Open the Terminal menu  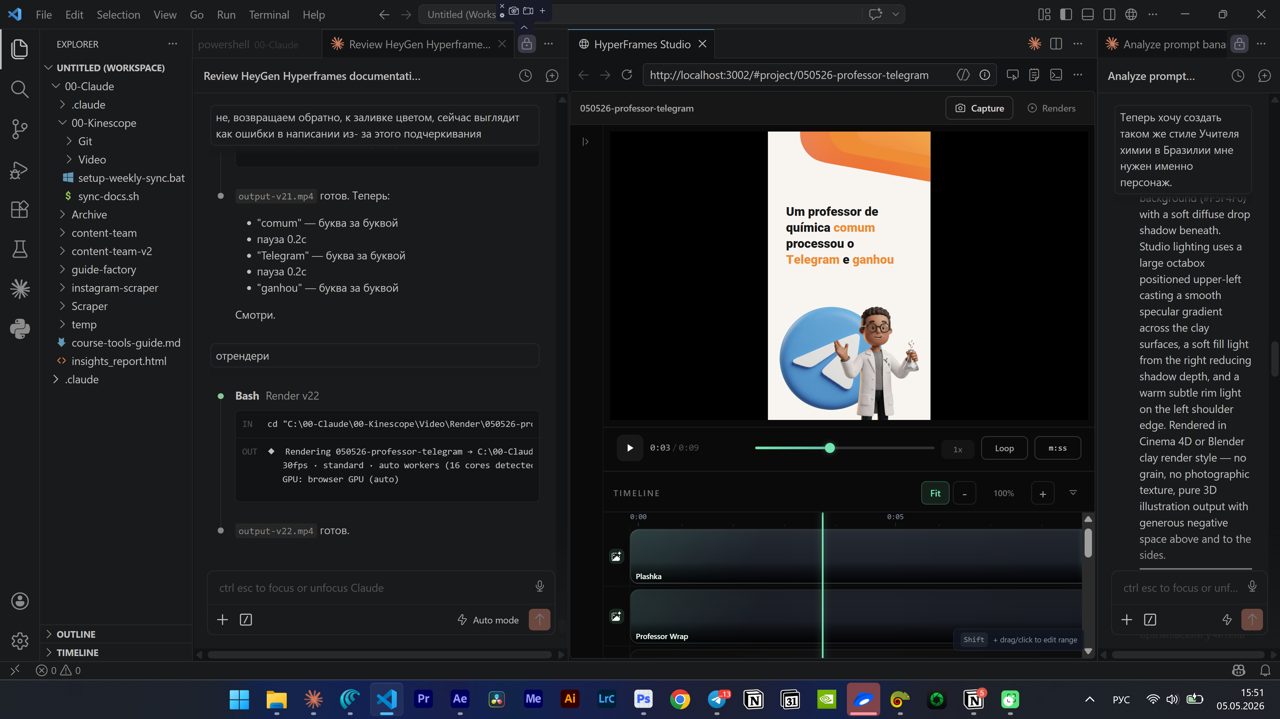point(269,14)
